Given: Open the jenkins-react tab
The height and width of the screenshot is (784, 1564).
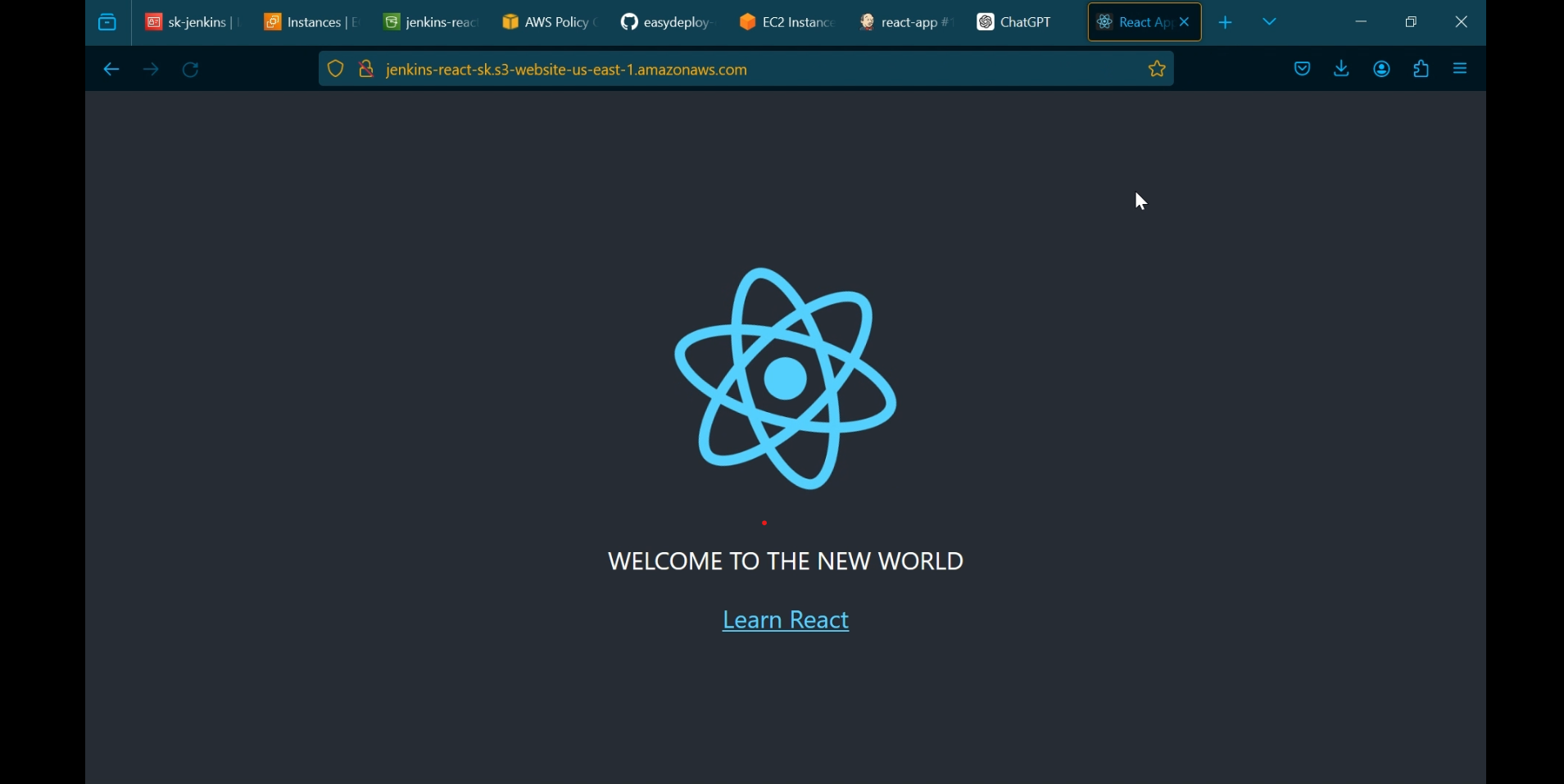Looking at the screenshot, I should pyautogui.click(x=430, y=23).
